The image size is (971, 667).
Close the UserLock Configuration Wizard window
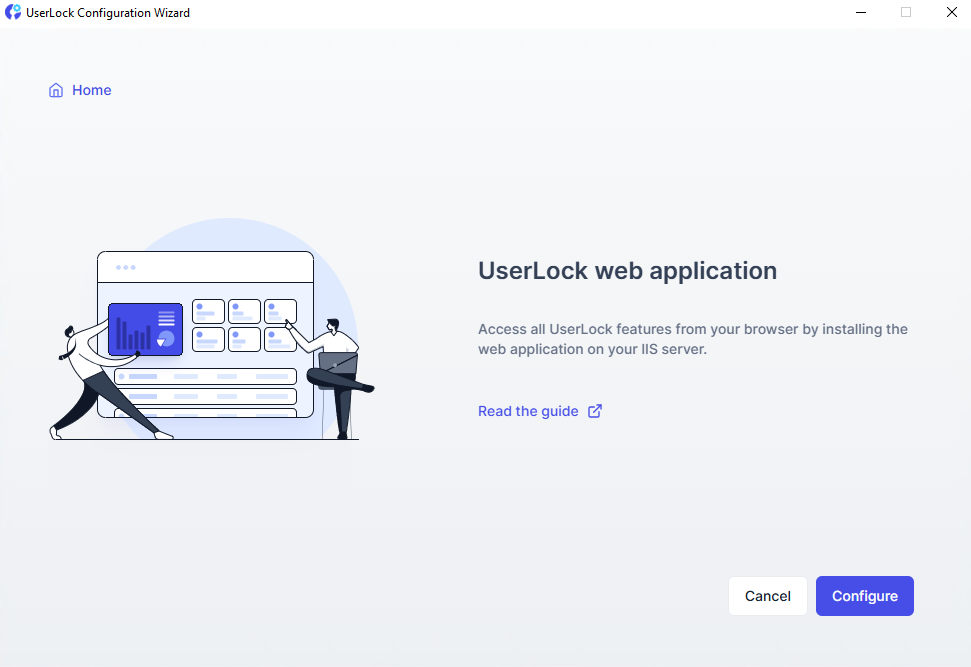952,12
